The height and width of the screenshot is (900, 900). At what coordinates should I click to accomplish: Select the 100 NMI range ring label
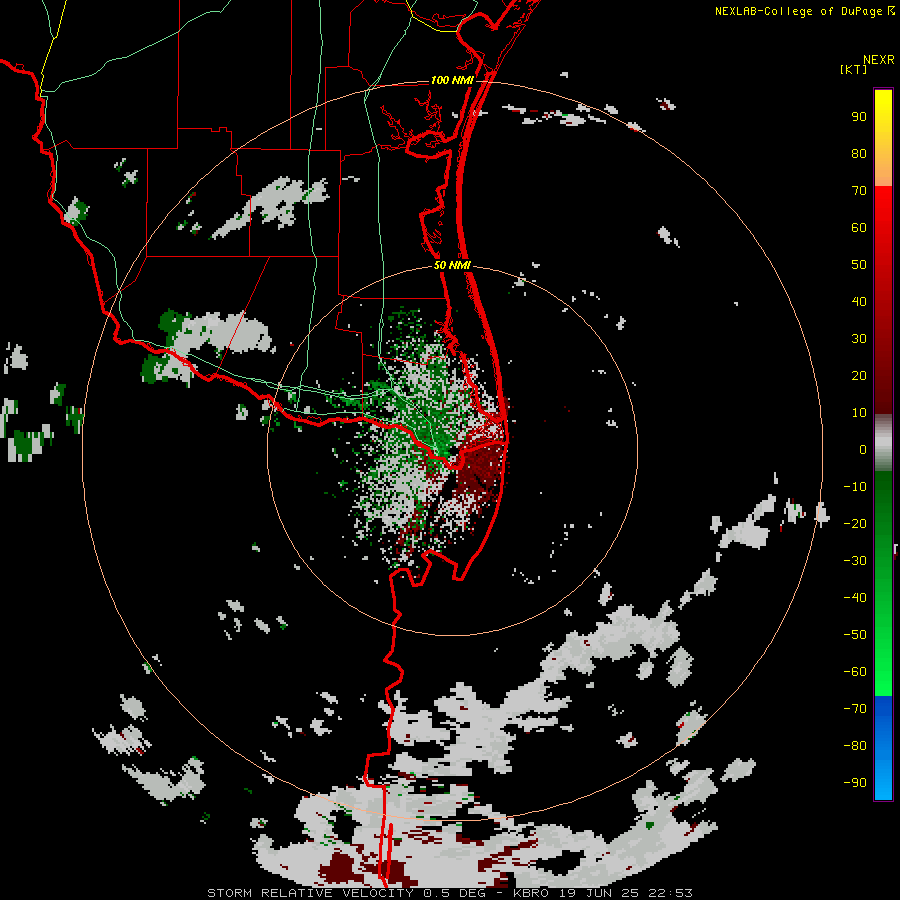click(452, 80)
